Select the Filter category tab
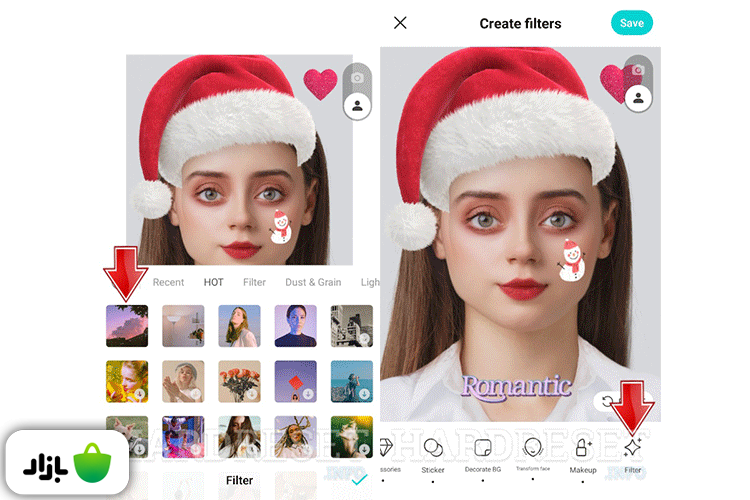The image size is (750, 500). (254, 283)
